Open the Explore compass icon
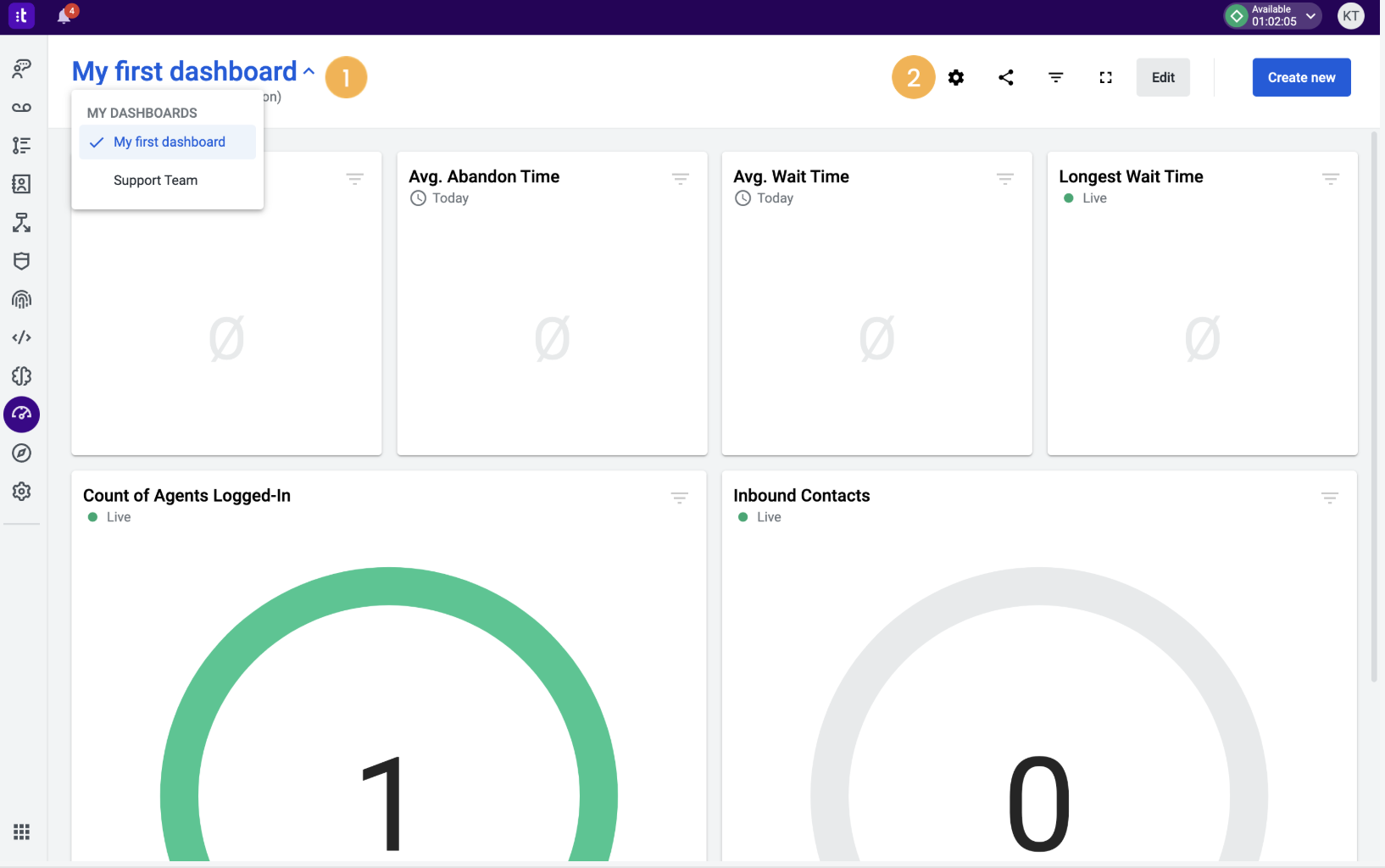Screen dimensions: 1385x868 pyautogui.click(x=22, y=453)
